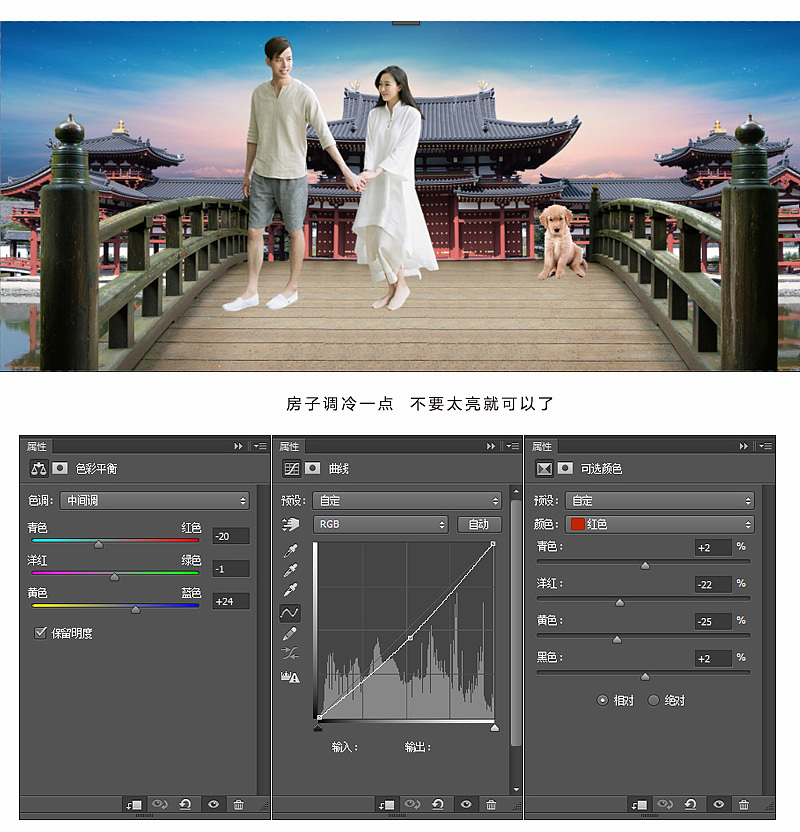
Task: Click the white point input slider under histogram
Action: [494, 728]
